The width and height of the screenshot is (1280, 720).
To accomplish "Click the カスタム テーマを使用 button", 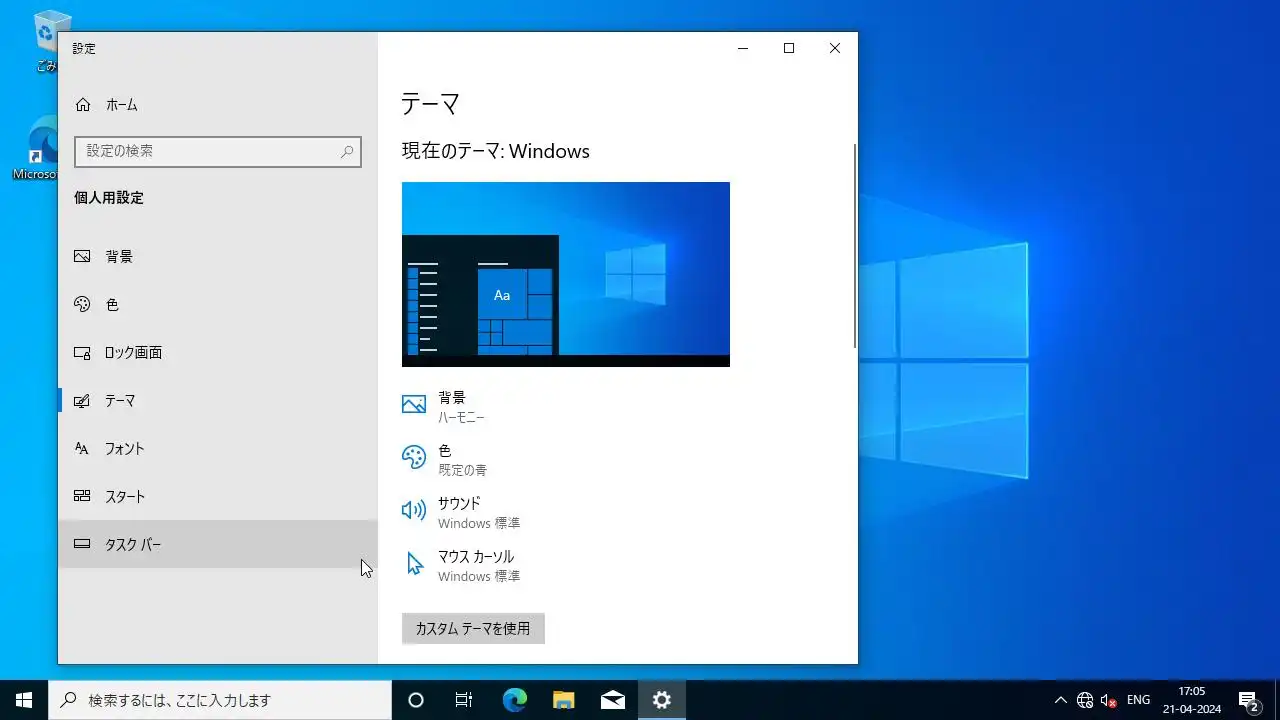I will coord(473,629).
